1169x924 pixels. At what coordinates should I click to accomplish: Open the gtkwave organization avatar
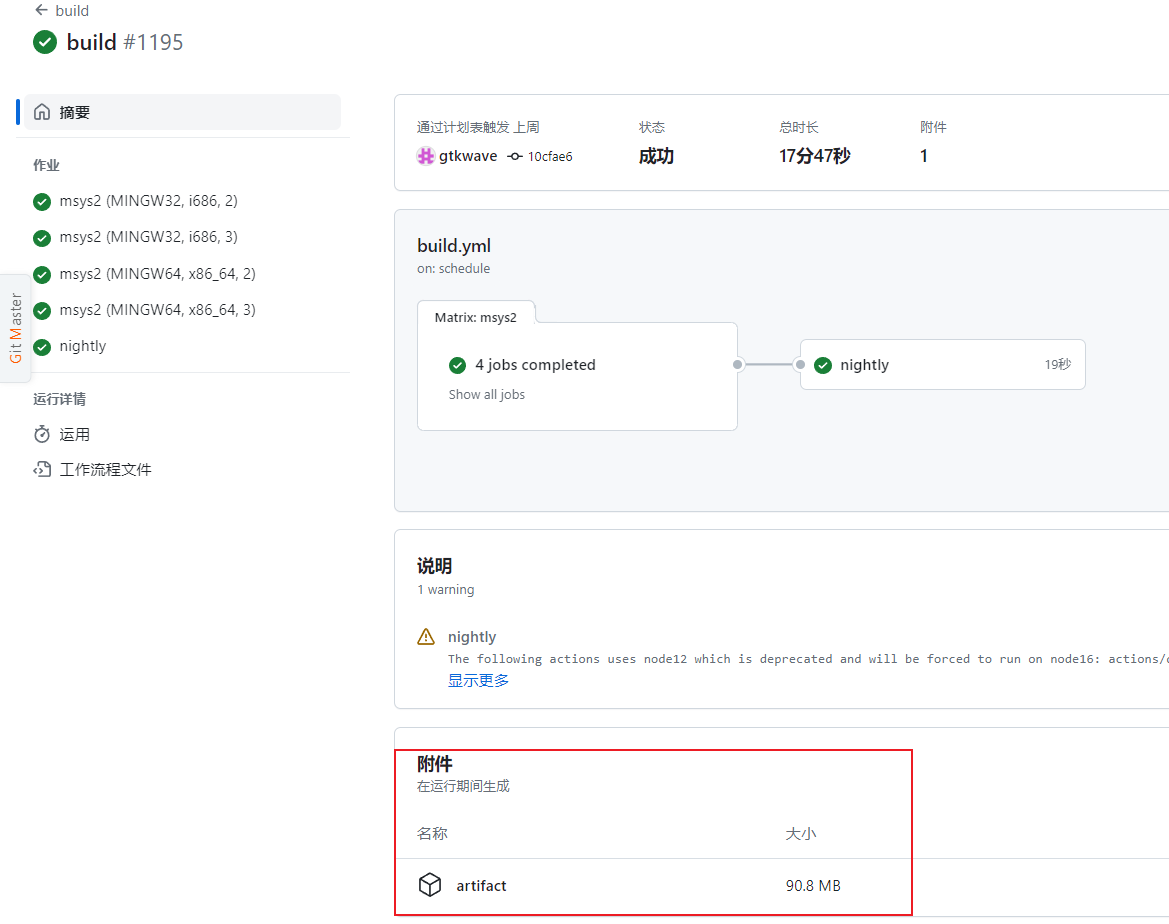pyautogui.click(x=425, y=156)
